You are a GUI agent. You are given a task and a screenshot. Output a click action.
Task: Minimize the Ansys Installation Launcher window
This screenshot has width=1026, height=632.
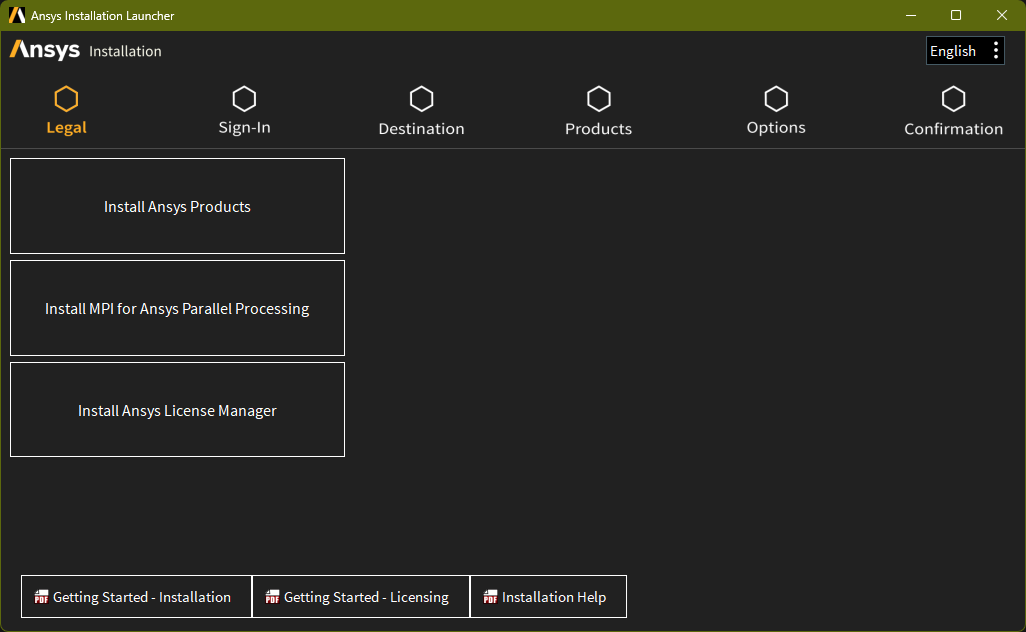[x=911, y=15]
